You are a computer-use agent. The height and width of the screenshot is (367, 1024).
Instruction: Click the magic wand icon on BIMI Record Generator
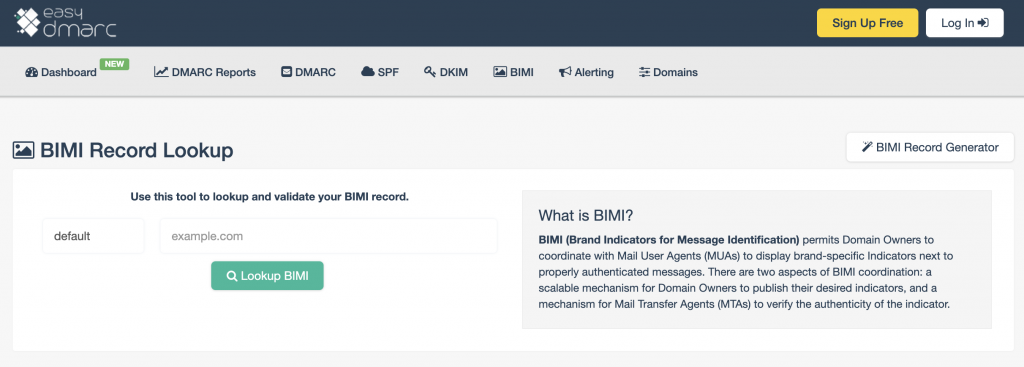[867, 147]
